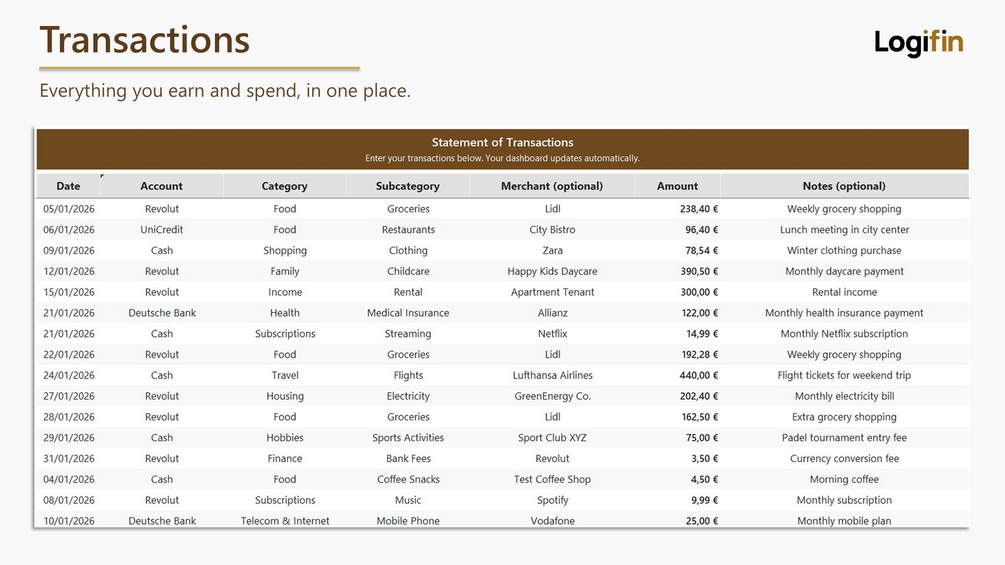The width and height of the screenshot is (1005, 565).
Task: Click the Amount column header
Action: pos(677,186)
